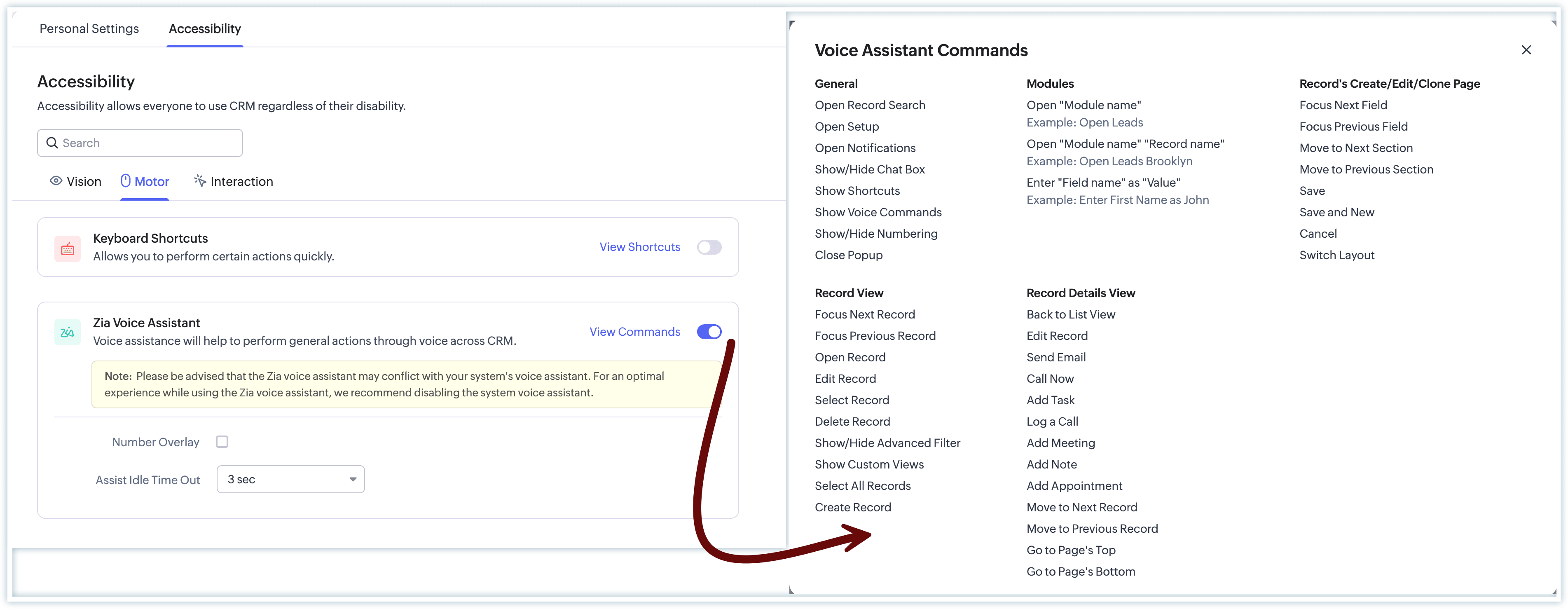Select the Accessibility tab
1568x609 pixels.
[204, 28]
